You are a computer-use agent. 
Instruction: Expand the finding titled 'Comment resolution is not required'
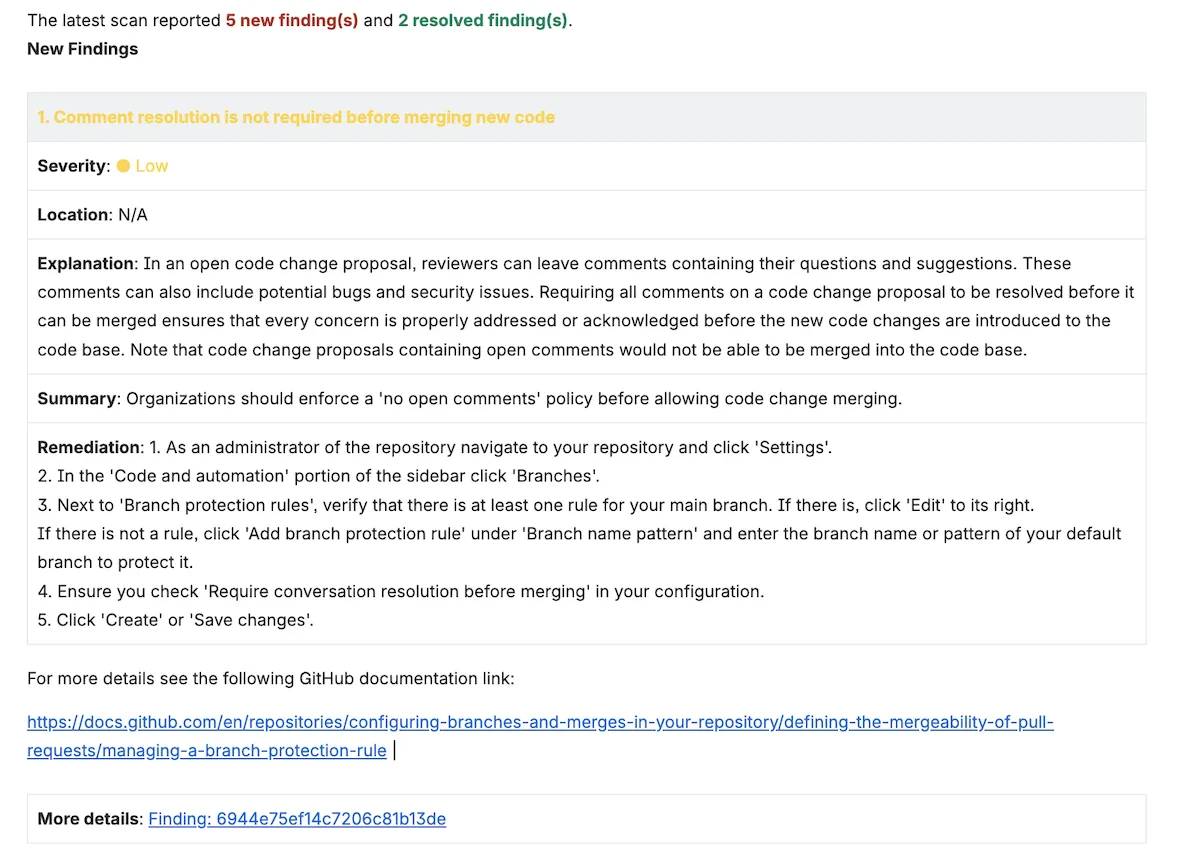pos(296,117)
